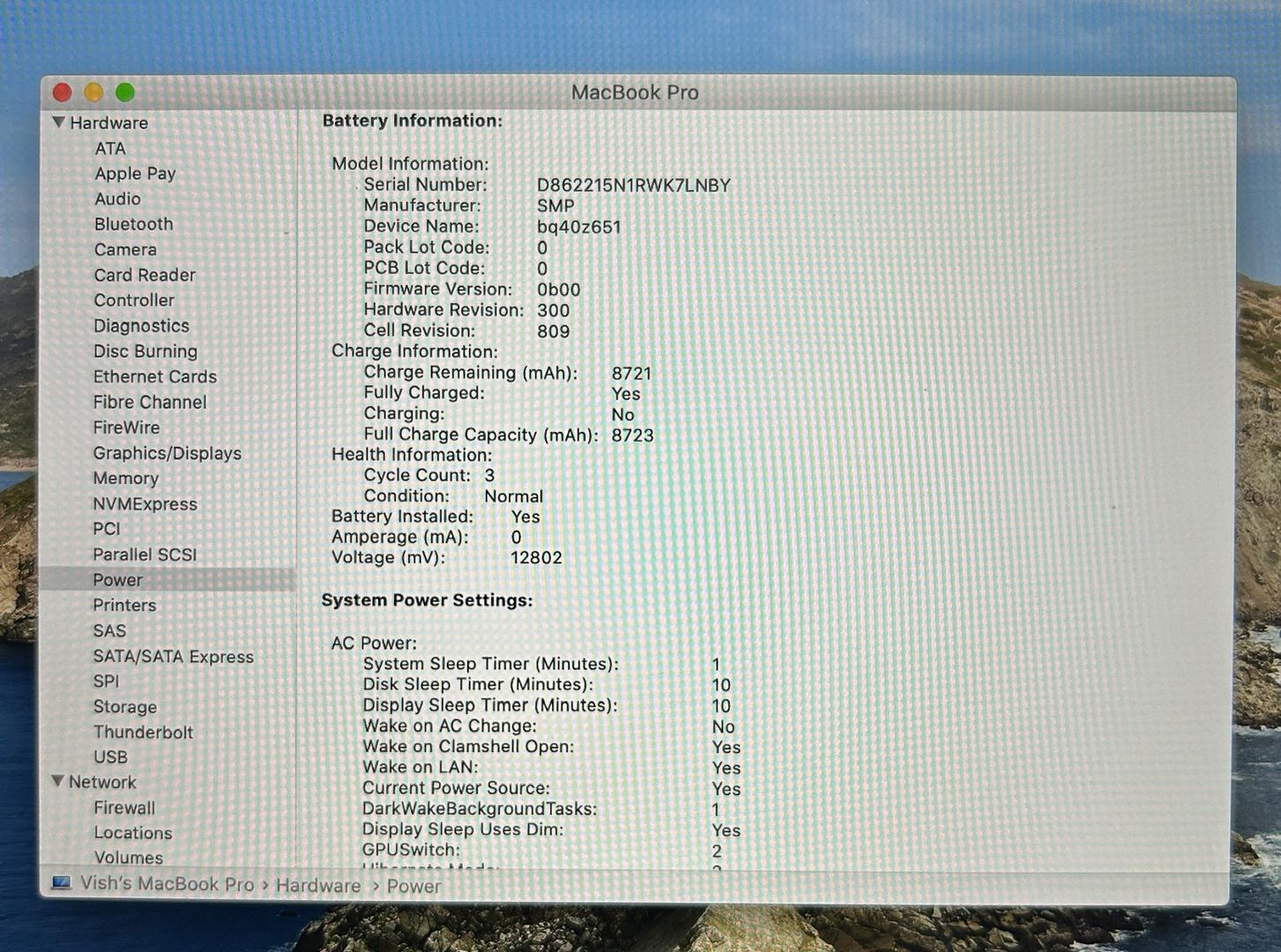Select Controller in the sidebar
Viewport: 1281px width, 952px height.
pos(134,301)
